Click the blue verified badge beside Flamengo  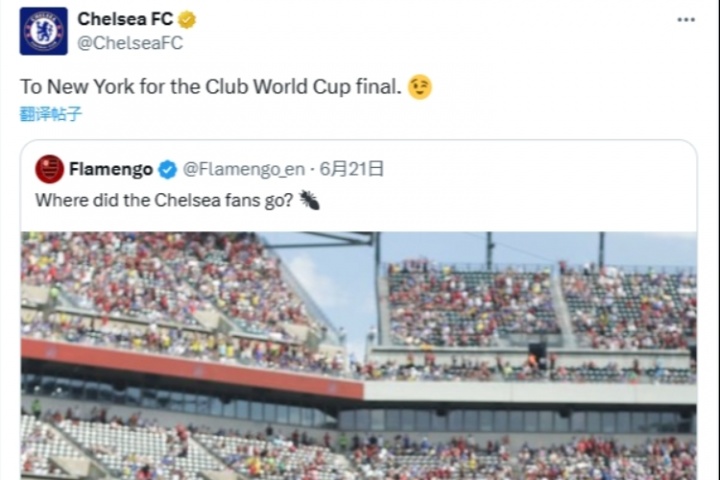point(168,170)
